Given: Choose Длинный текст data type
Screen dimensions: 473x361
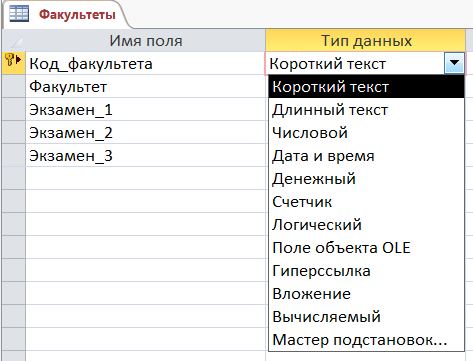Looking at the screenshot, I should point(366,110).
